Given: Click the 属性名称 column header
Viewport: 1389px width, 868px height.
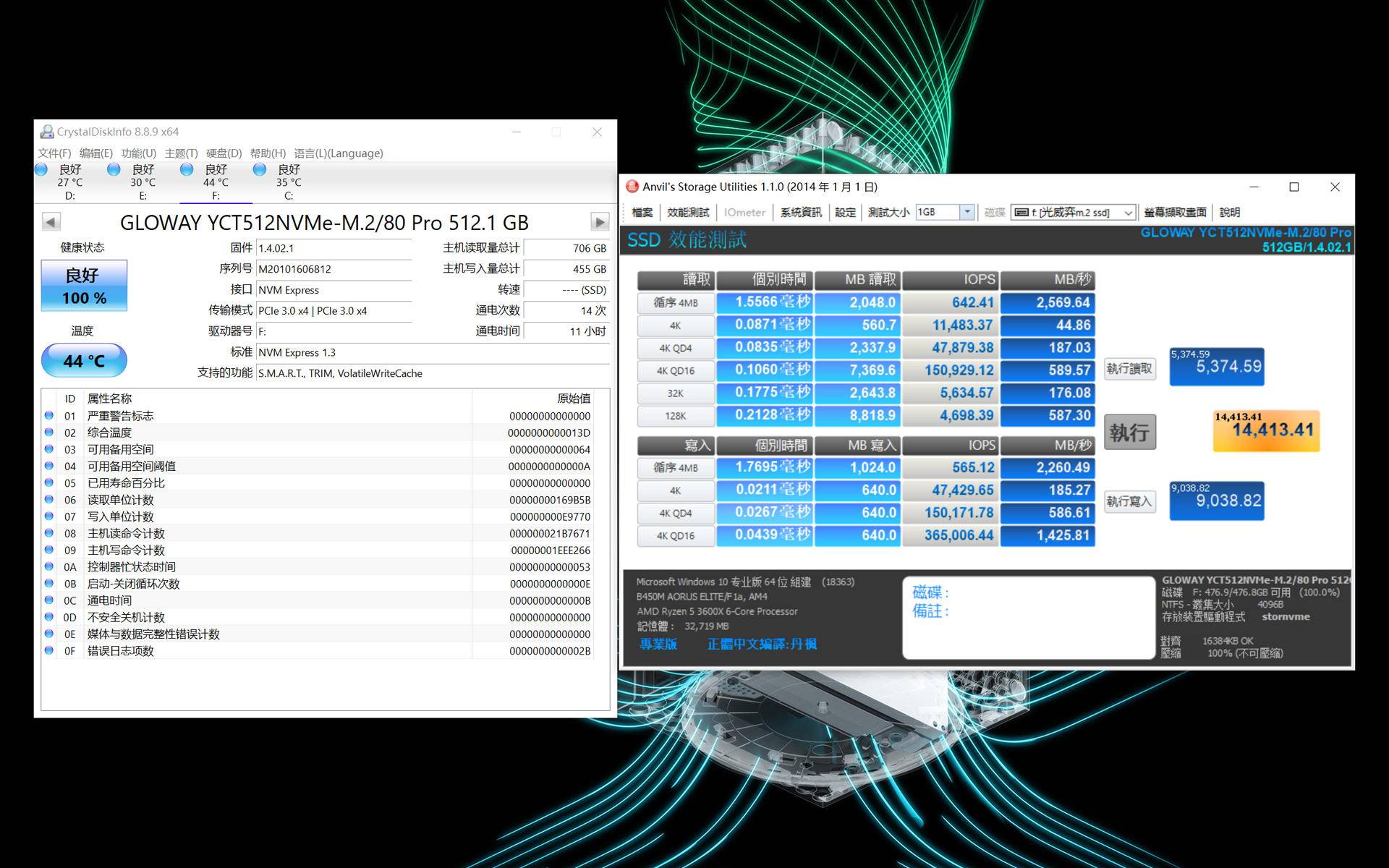Looking at the screenshot, I should (x=278, y=398).
